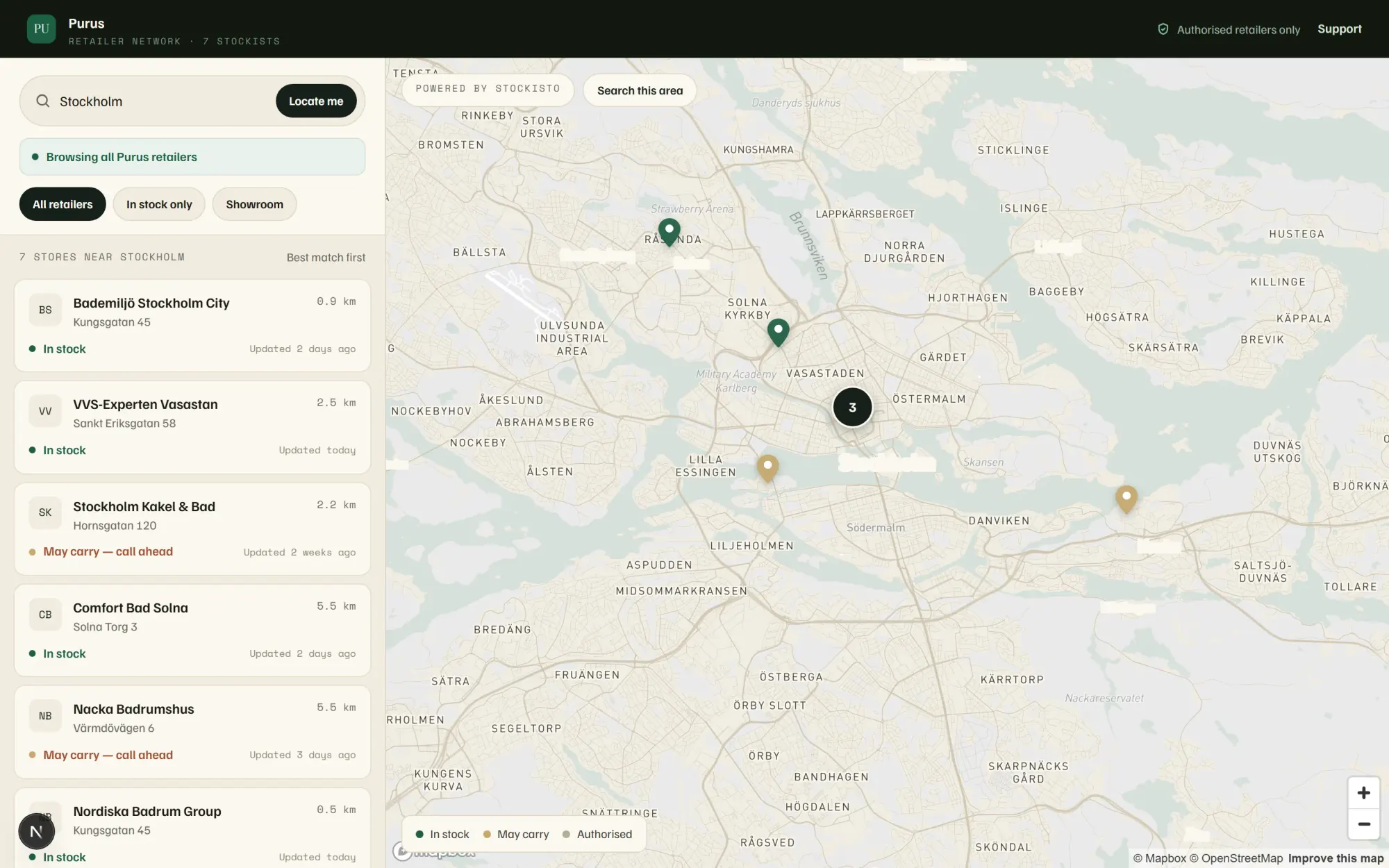Image resolution: width=1389 pixels, height=868 pixels.
Task: Click the In stock legend entry
Action: (x=442, y=834)
